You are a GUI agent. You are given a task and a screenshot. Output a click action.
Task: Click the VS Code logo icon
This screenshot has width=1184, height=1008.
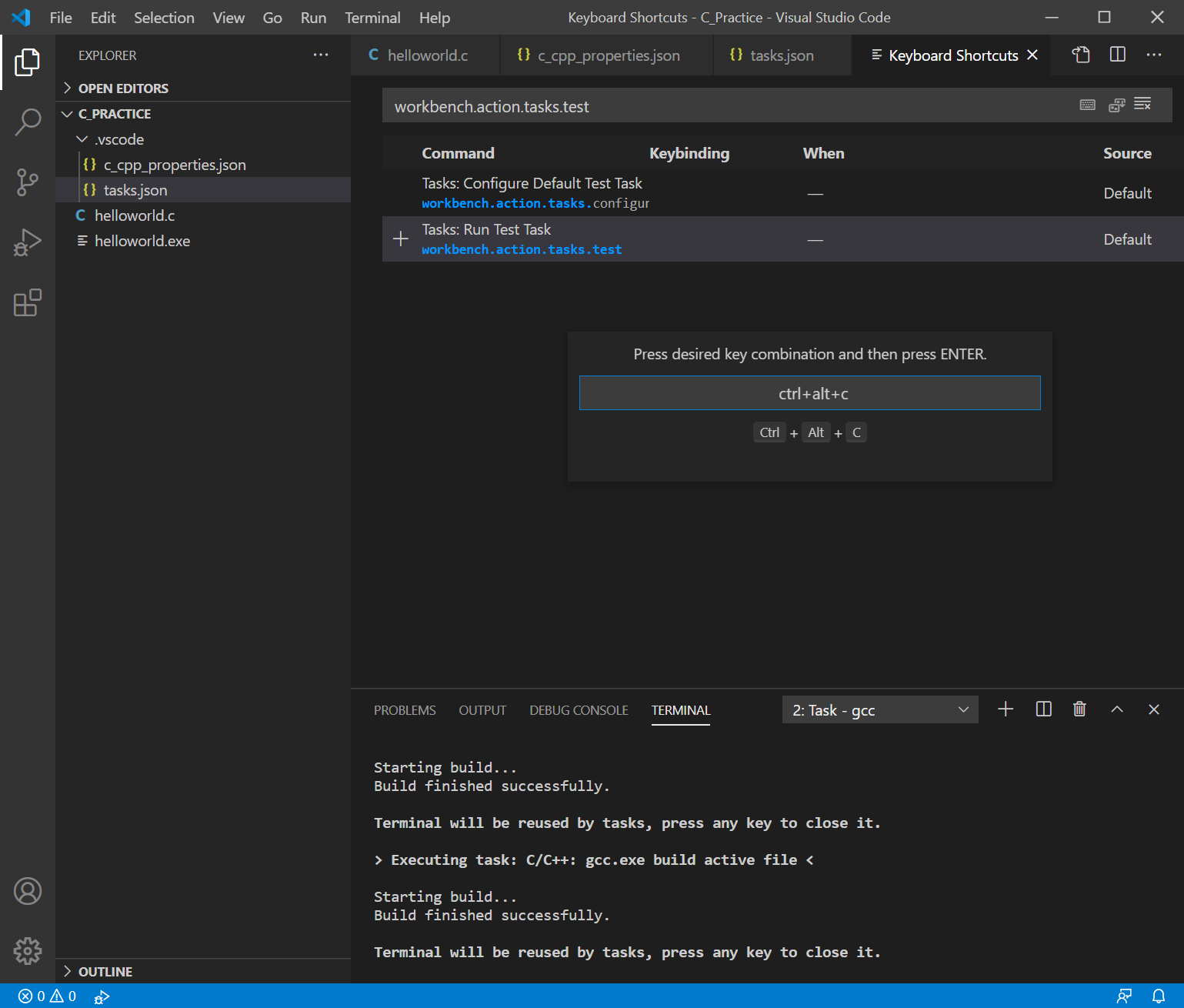coord(22,17)
